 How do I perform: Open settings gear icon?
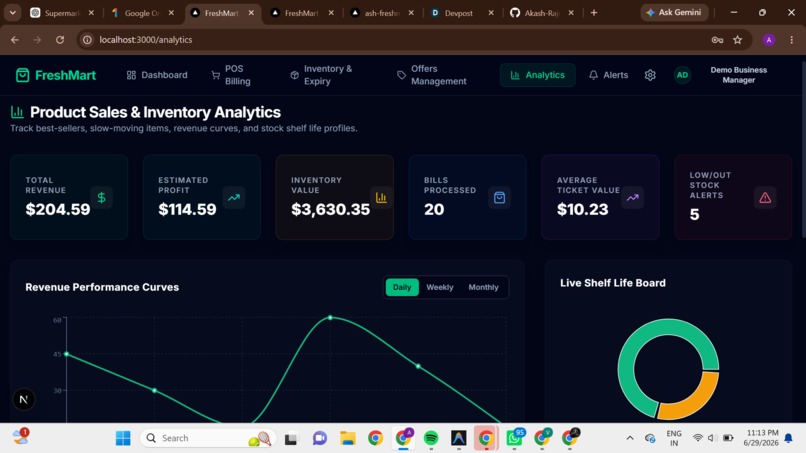coord(650,75)
